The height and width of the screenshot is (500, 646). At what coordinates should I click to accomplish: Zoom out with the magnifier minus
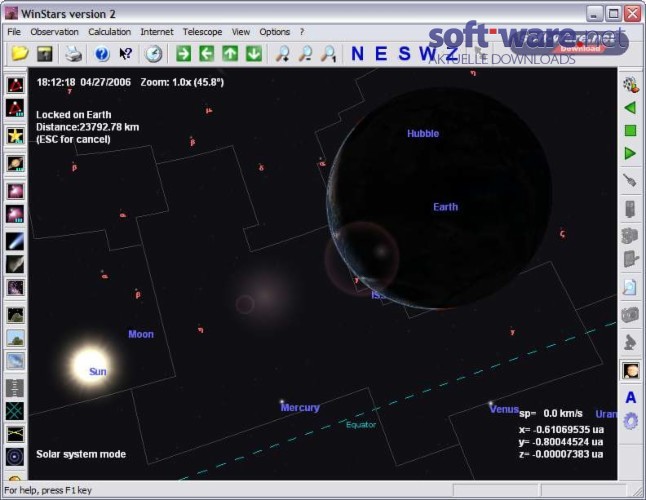[x=305, y=54]
